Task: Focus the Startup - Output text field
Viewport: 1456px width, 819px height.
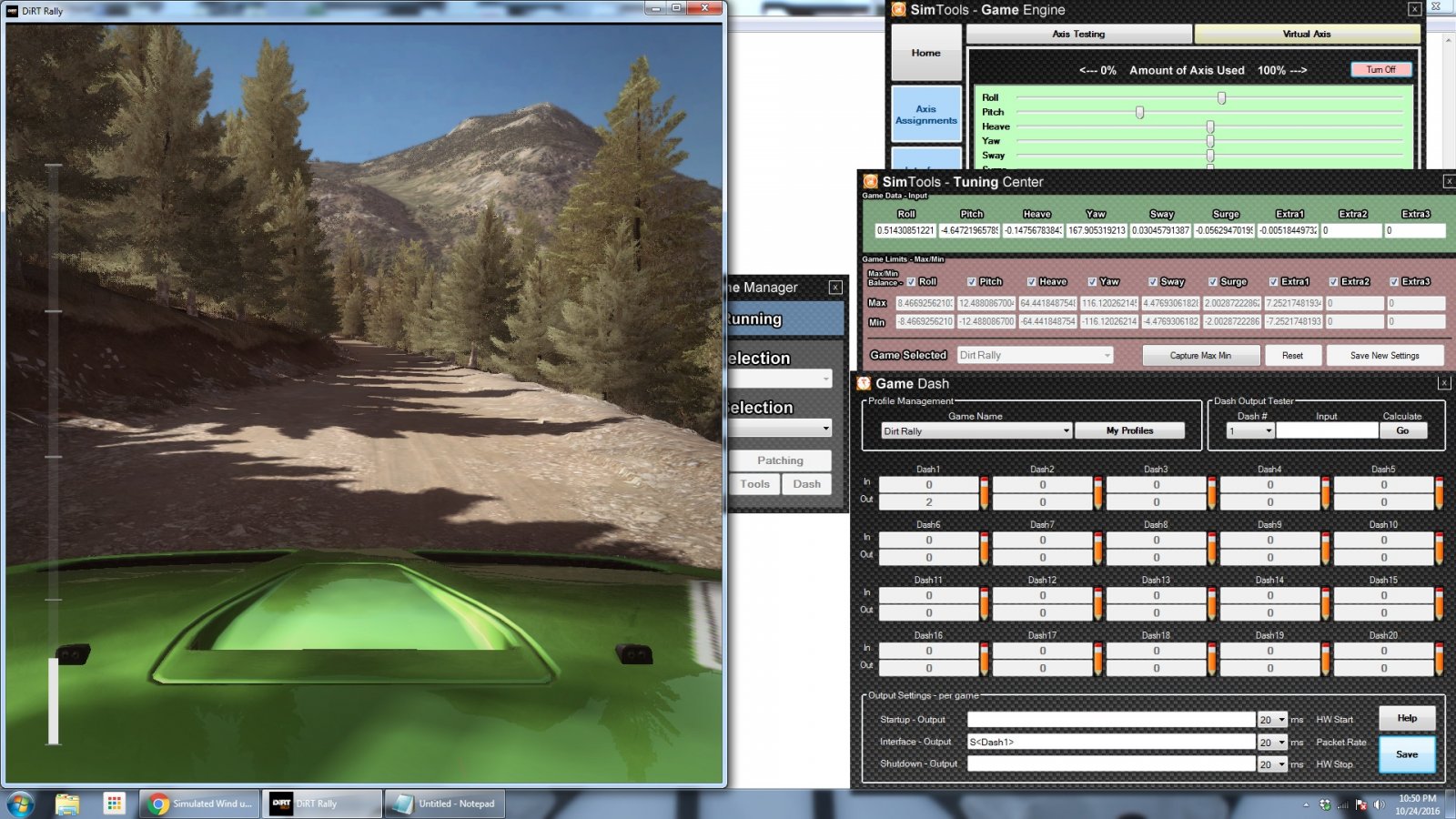Action: (x=1111, y=720)
